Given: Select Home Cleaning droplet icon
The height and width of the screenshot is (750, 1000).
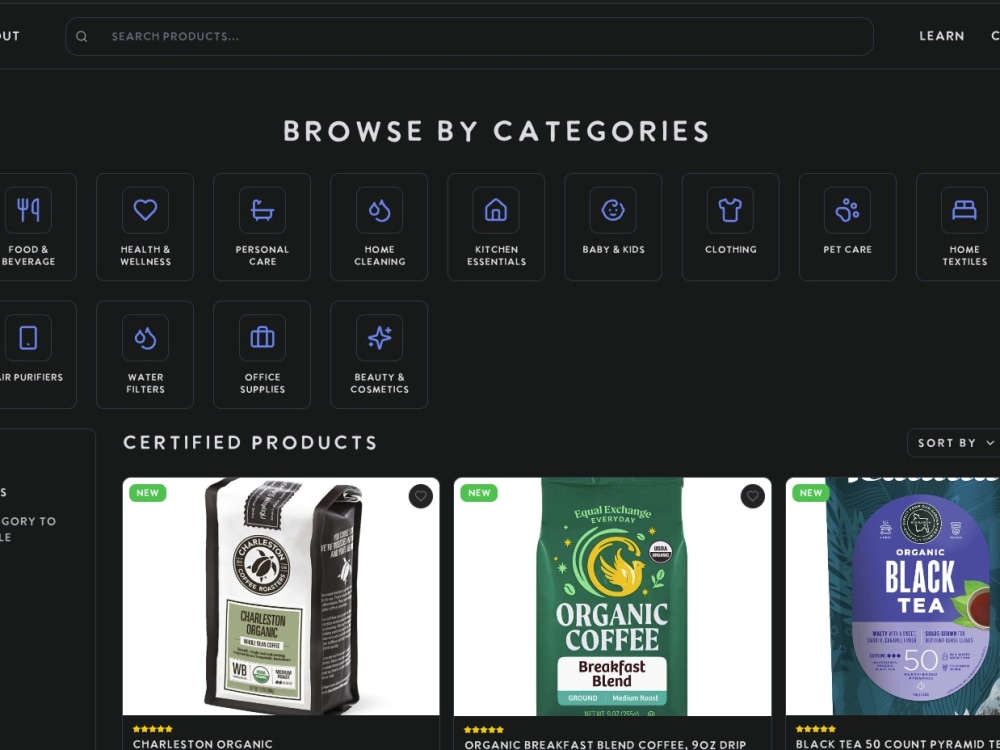Looking at the screenshot, I should pyautogui.click(x=379, y=210).
